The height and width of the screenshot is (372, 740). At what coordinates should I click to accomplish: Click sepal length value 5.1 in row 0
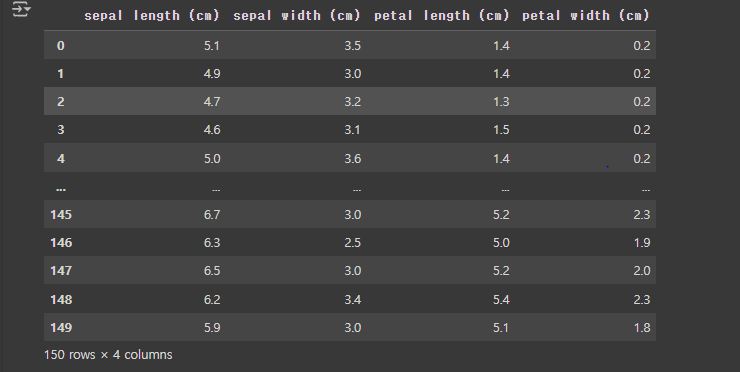212,46
